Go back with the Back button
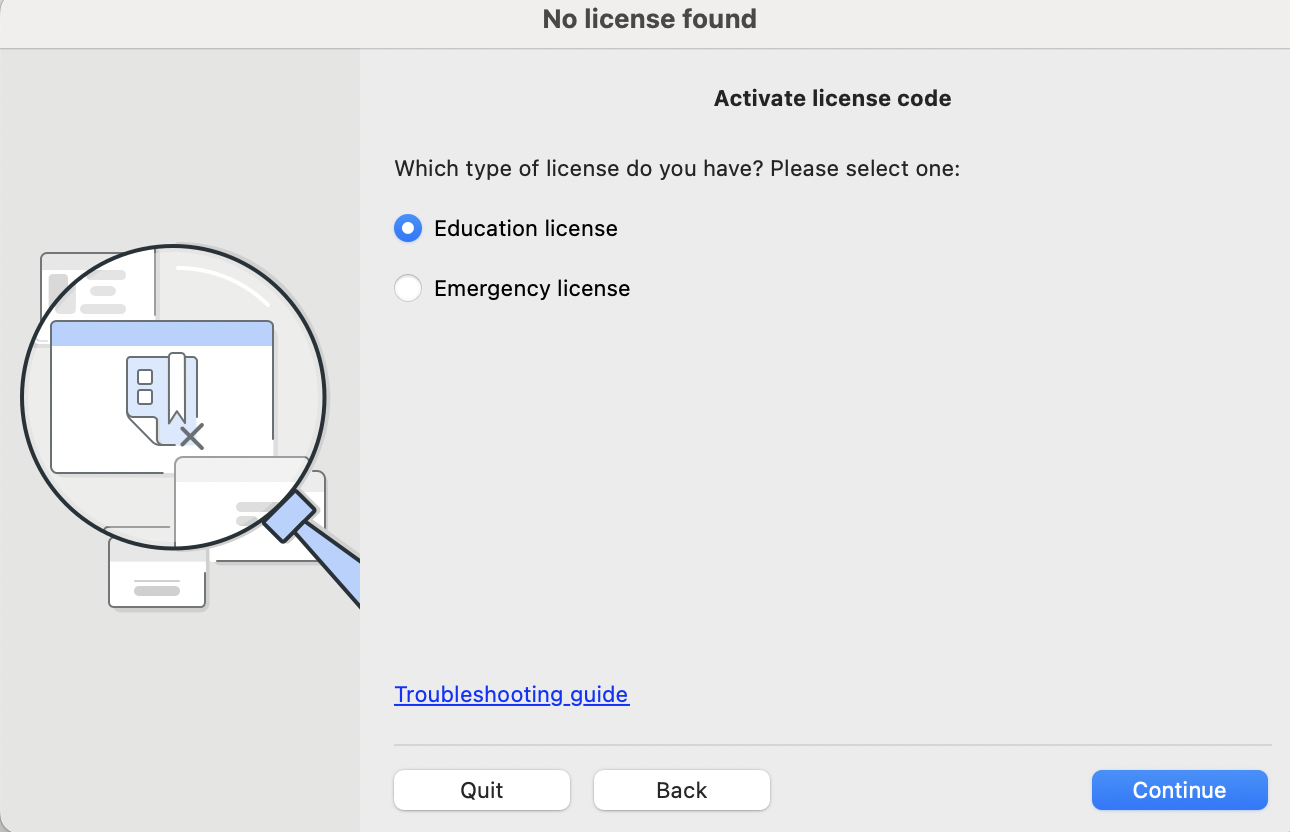The image size is (1290, 832). pyautogui.click(x=681, y=790)
